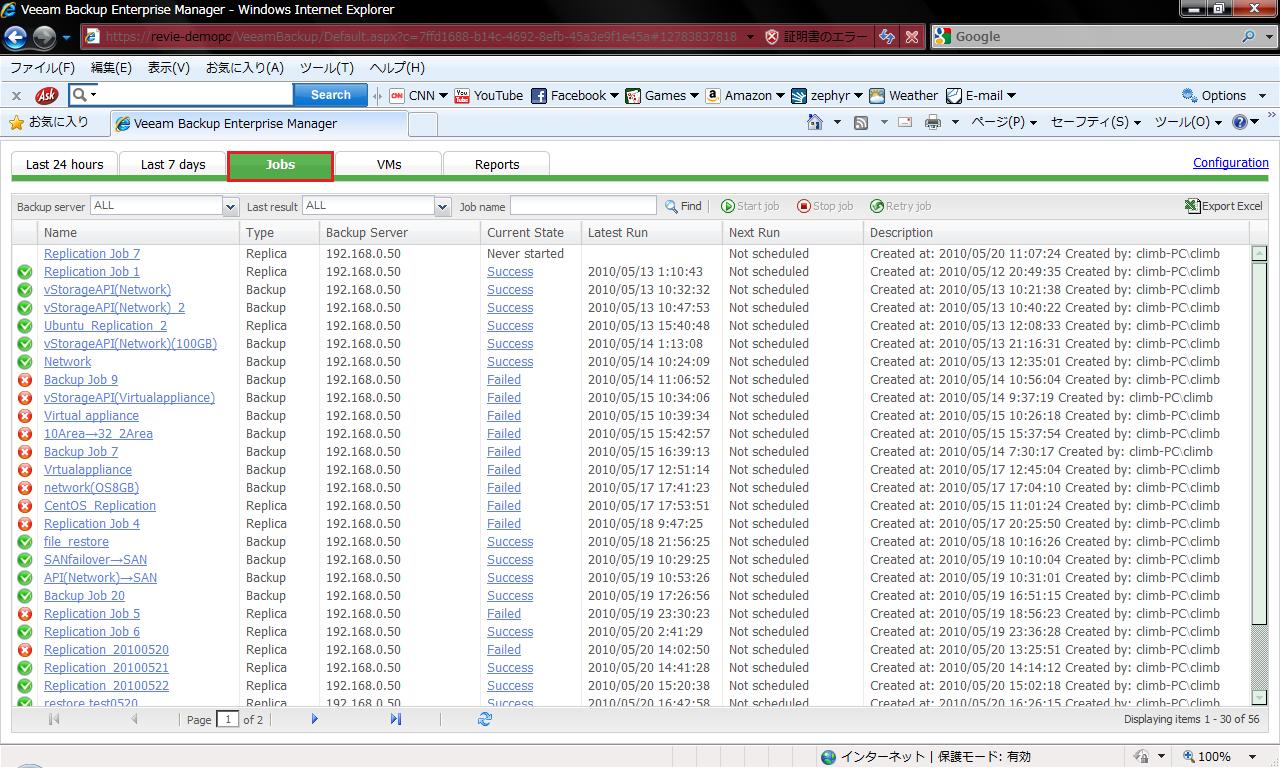Screen dimensions: 1280x768
Task: Open the file_restore job link
Action: (76, 542)
